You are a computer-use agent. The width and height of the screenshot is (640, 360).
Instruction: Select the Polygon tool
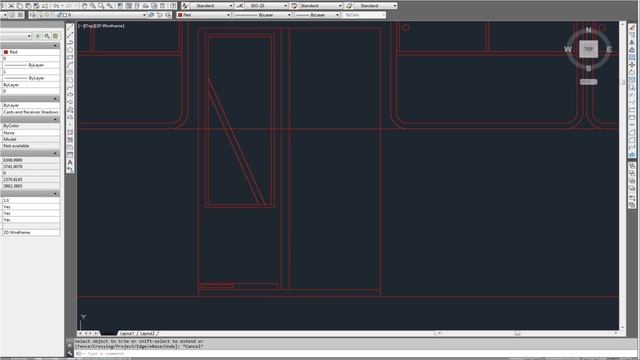[70, 49]
